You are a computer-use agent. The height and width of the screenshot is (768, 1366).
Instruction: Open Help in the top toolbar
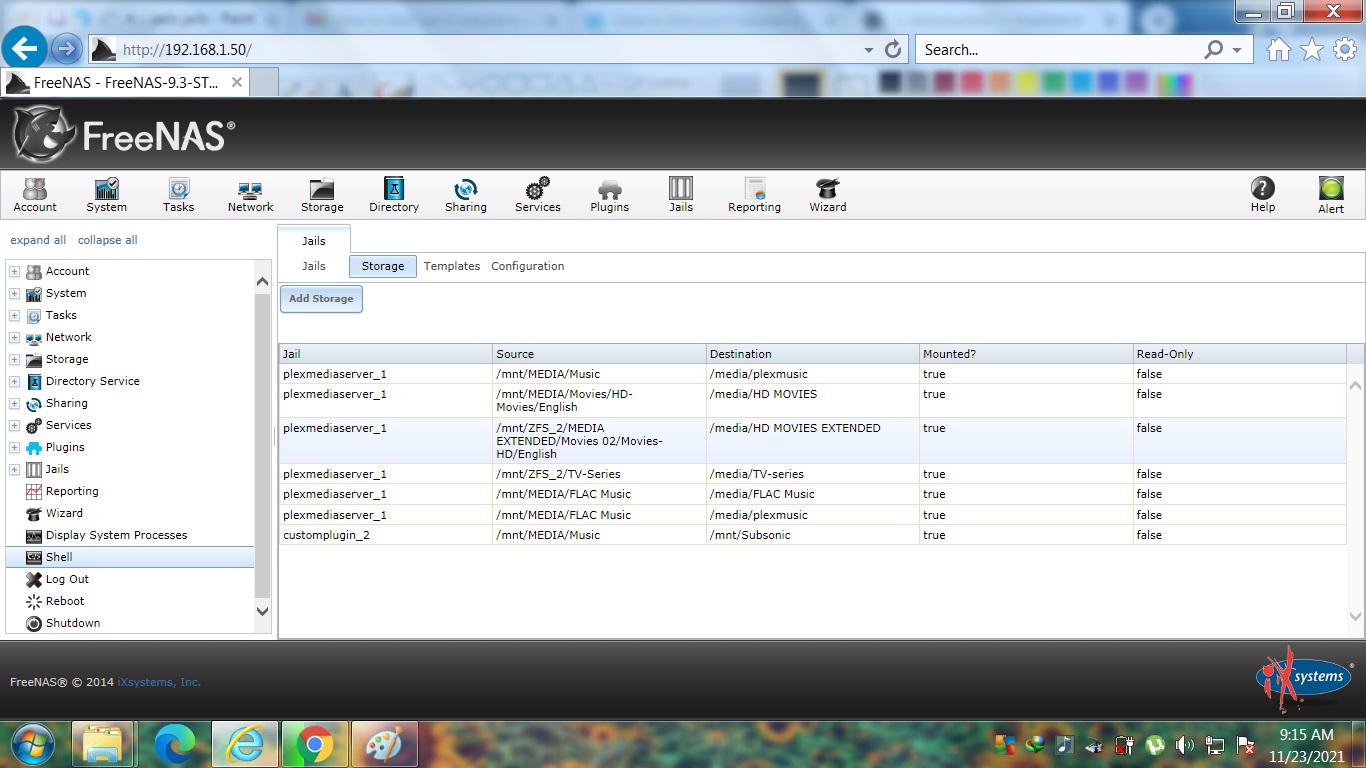point(1263,195)
